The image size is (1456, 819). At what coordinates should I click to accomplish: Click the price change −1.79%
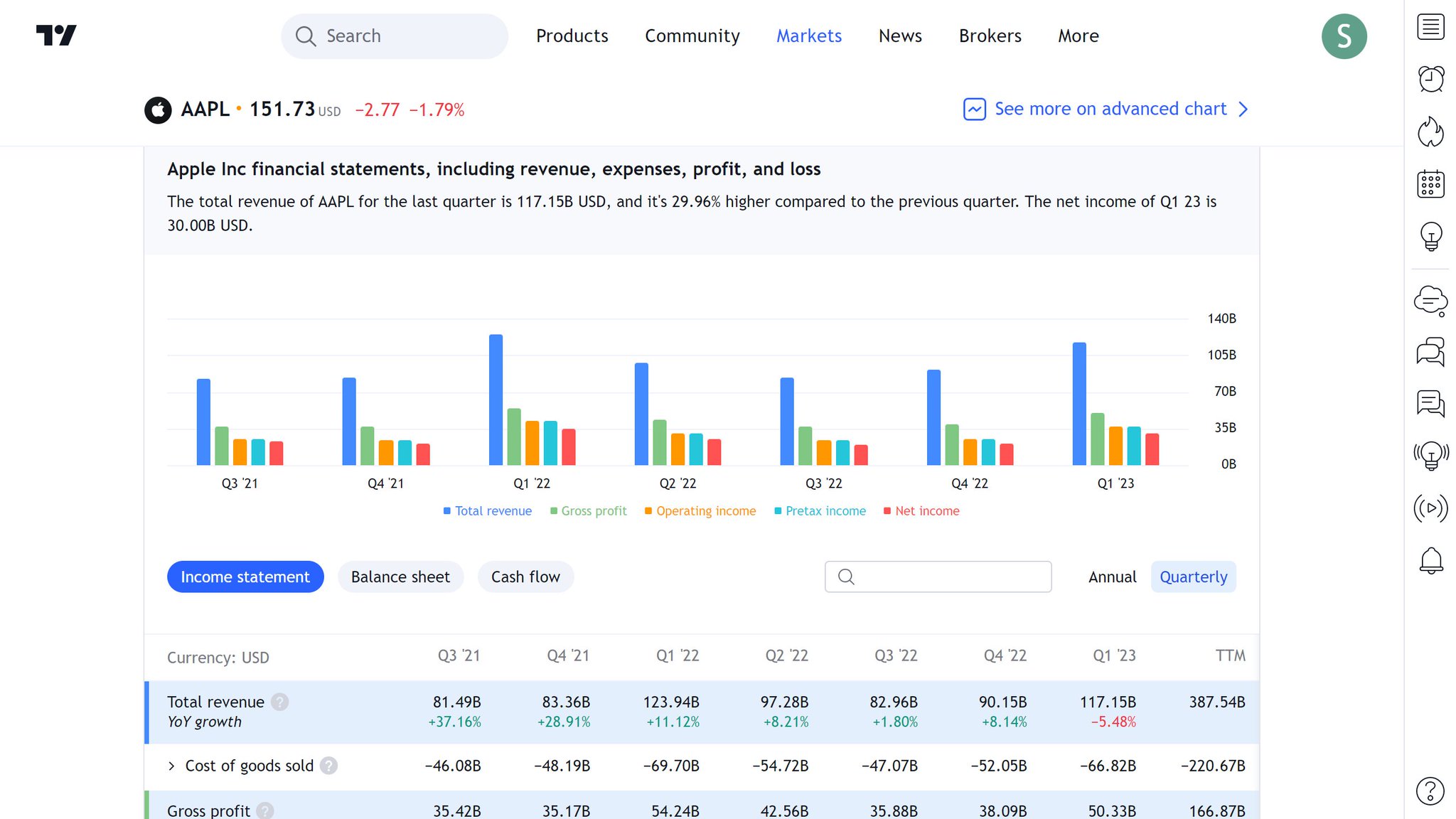click(437, 110)
